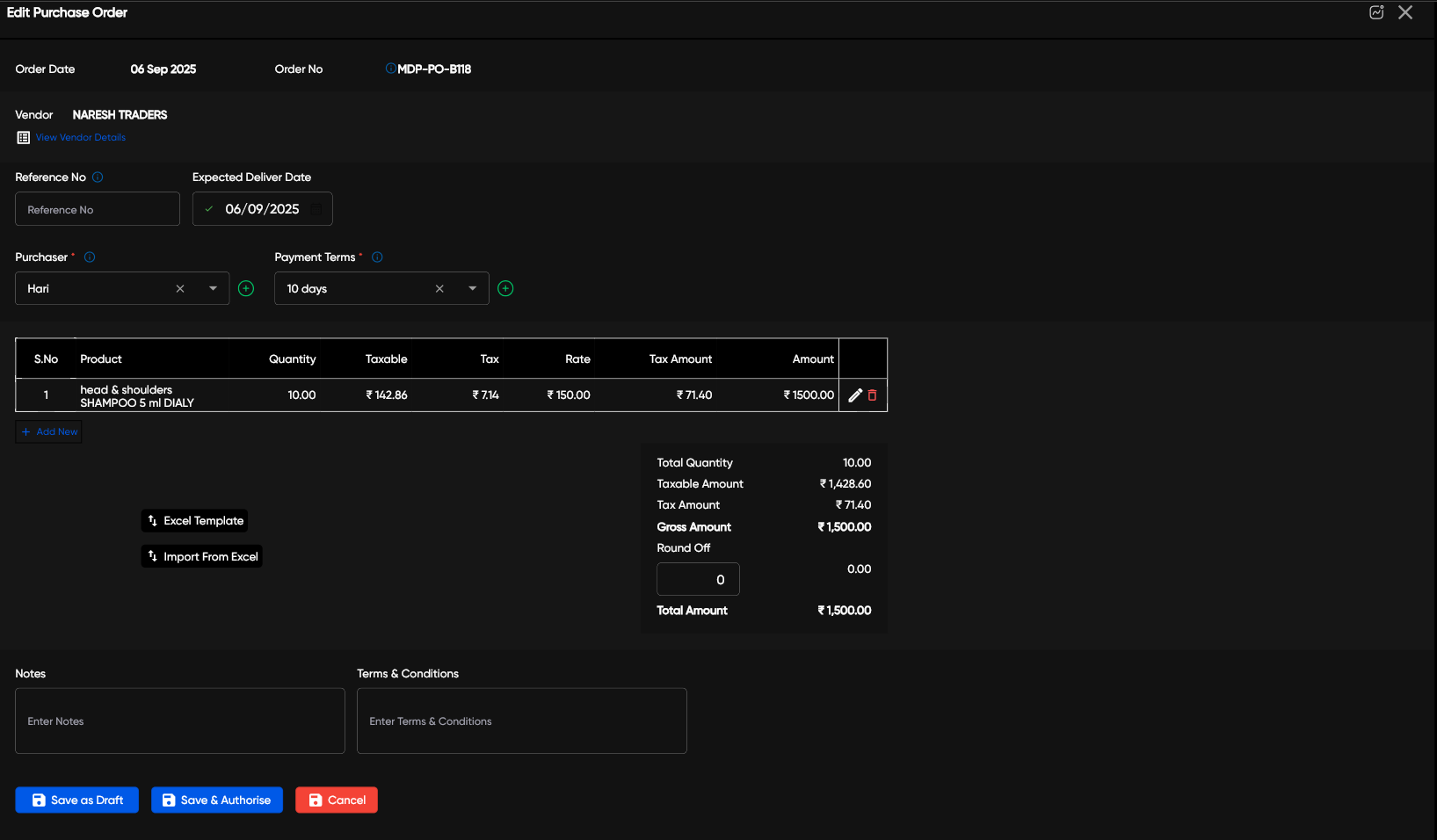
Task: Click info icon next to Reference No
Action: [x=98, y=177]
